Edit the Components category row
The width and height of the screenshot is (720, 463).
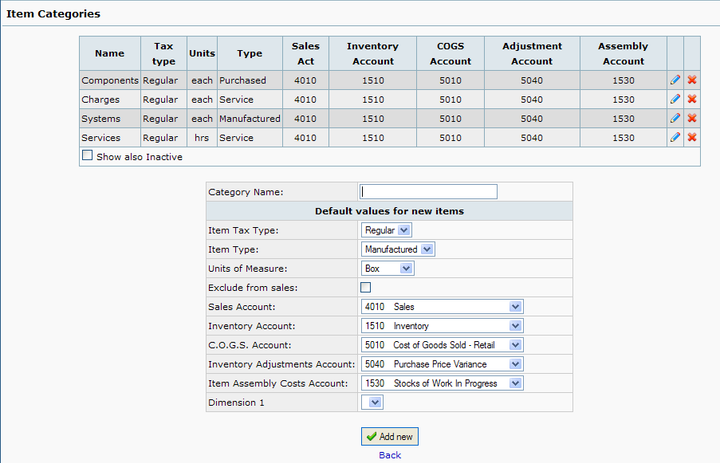tap(675, 80)
